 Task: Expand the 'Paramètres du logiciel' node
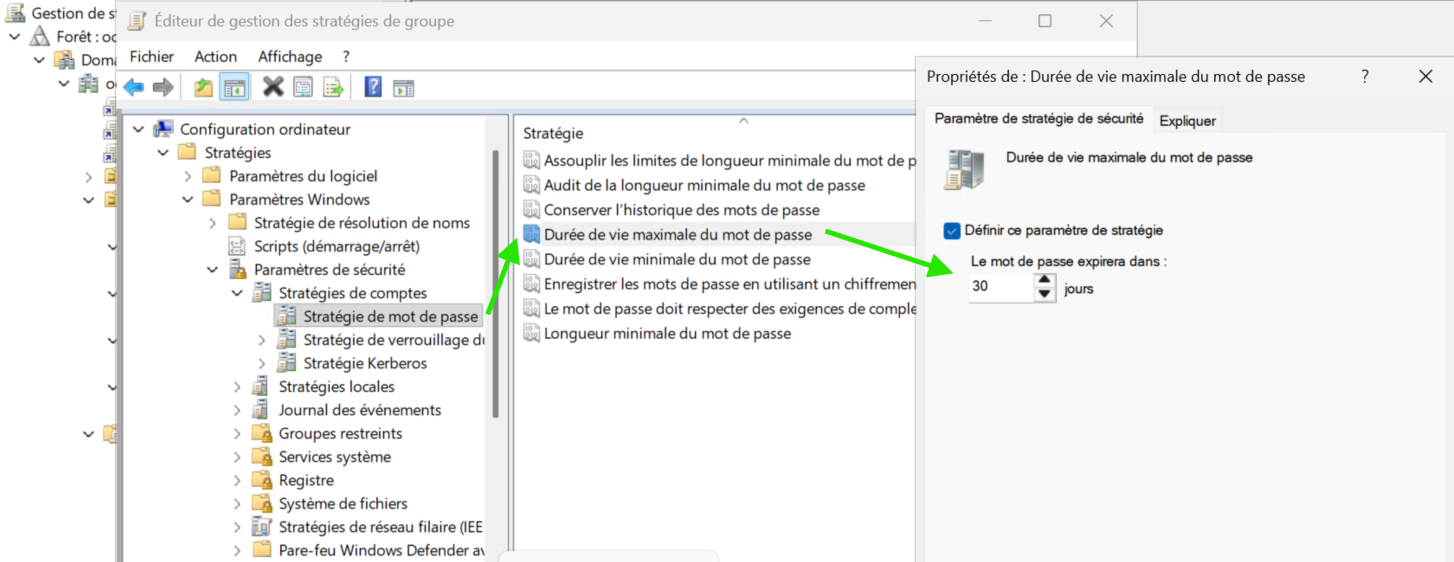pyautogui.click(x=187, y=176)
